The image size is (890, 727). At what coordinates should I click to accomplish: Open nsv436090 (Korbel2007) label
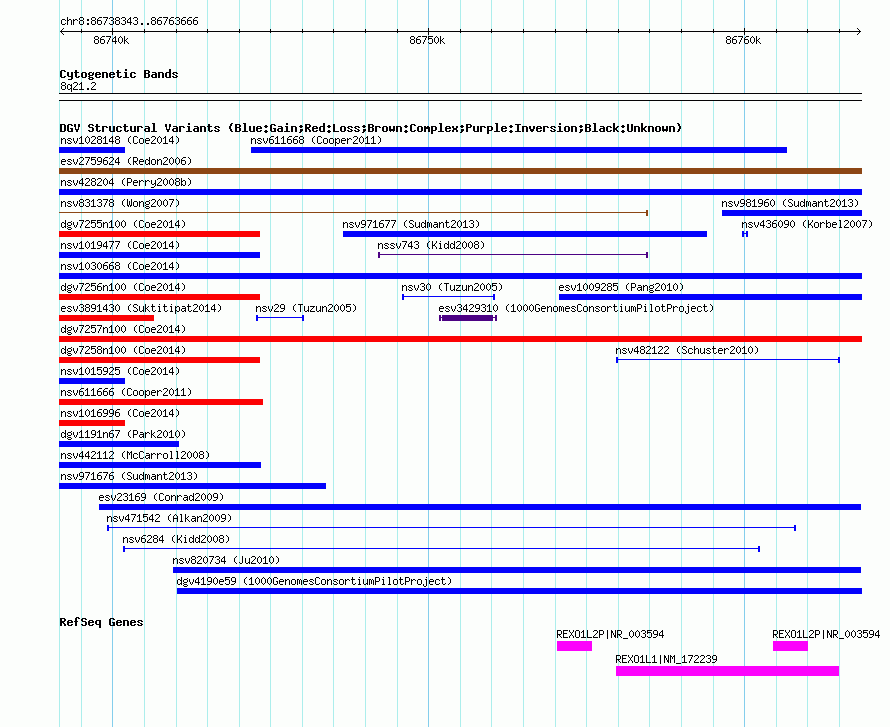pos(807,224)
